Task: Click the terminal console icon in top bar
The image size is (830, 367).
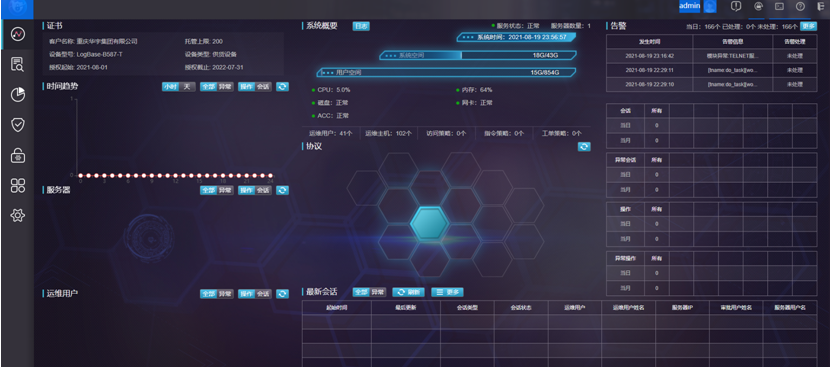Action: 779,6
